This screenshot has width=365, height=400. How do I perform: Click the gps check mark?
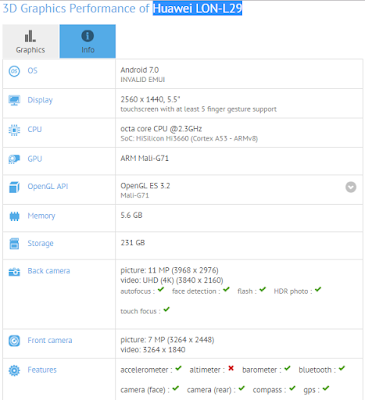[x=326, y=388]
